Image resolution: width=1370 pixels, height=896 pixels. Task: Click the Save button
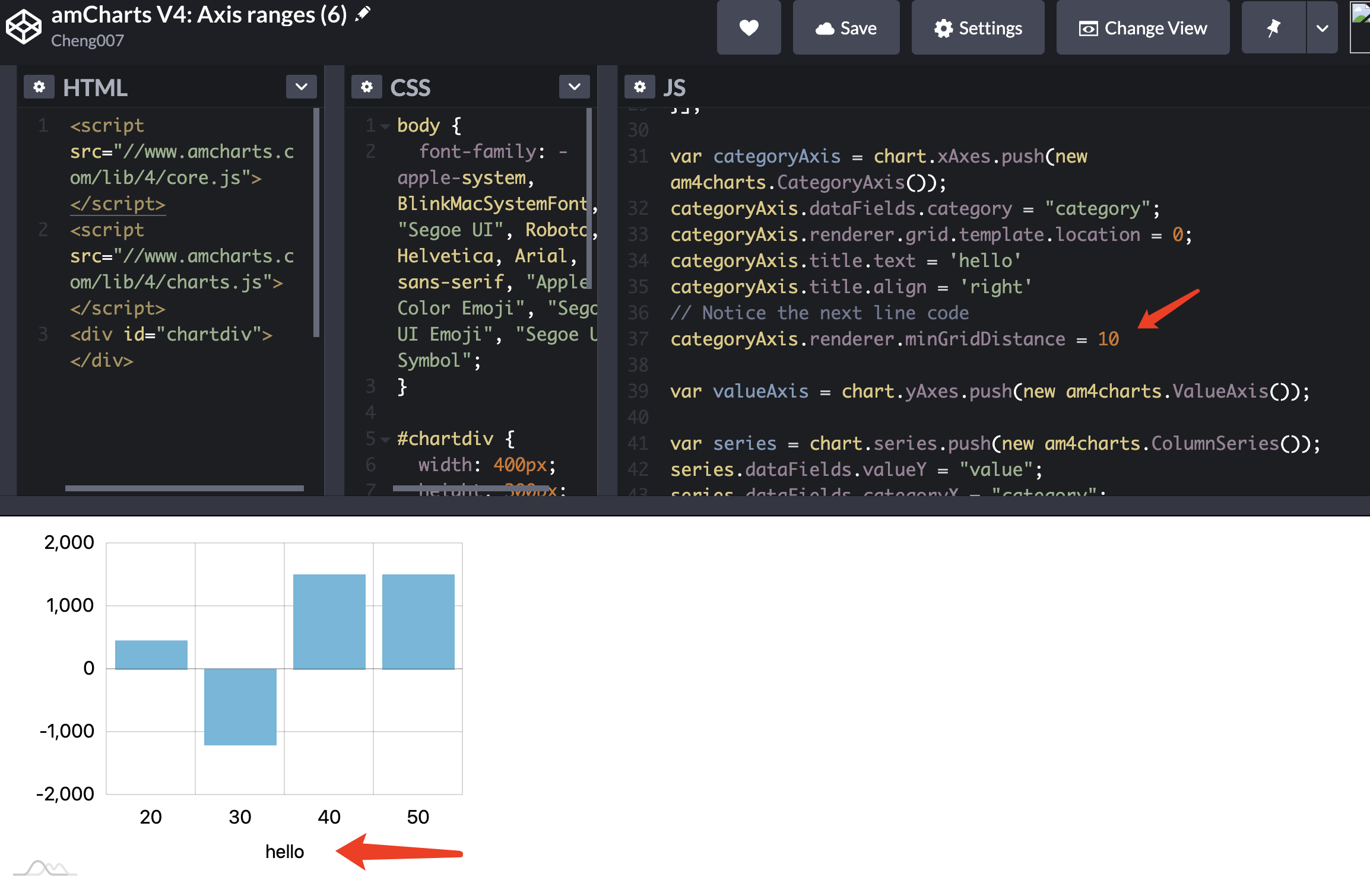pos(846,27)
